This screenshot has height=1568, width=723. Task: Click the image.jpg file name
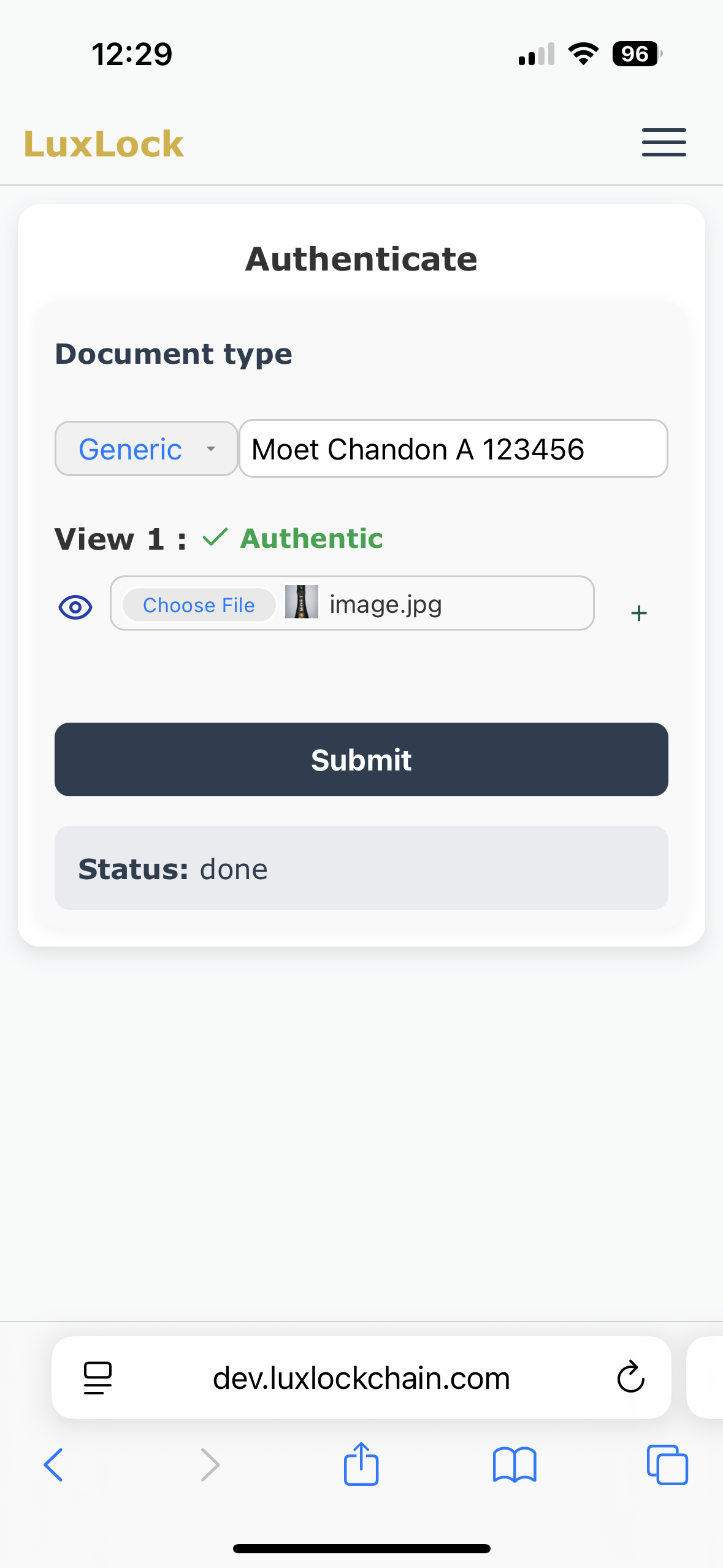[x=385, y=605]
